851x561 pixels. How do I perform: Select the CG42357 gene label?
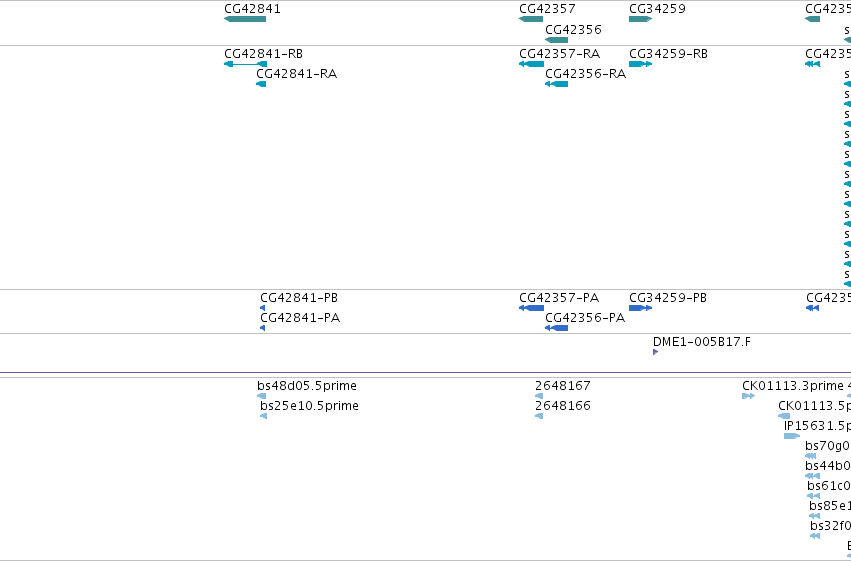pyautogui.click(x=547, y=9)
